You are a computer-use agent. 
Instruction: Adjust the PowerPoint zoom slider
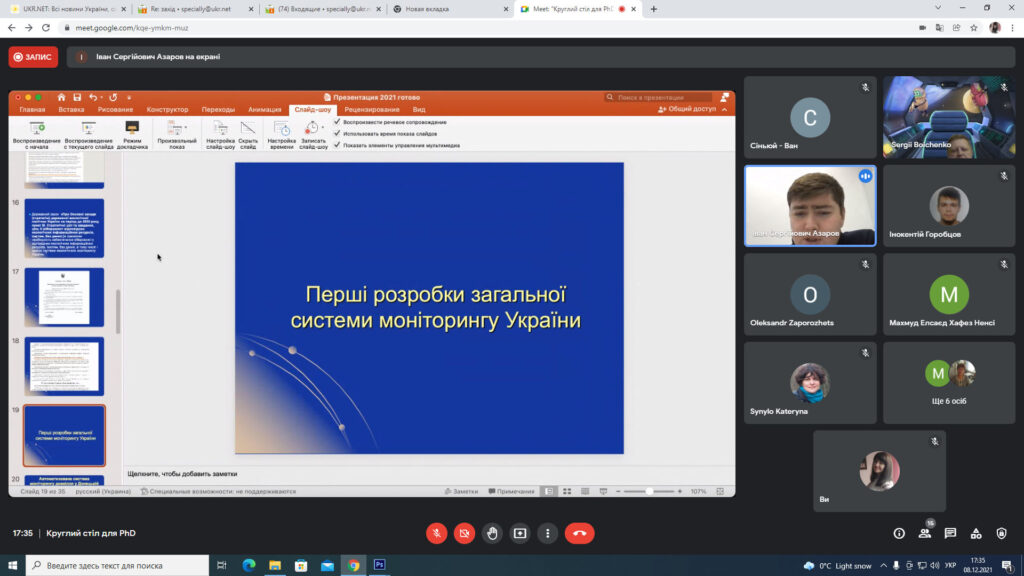coord(650,491)
